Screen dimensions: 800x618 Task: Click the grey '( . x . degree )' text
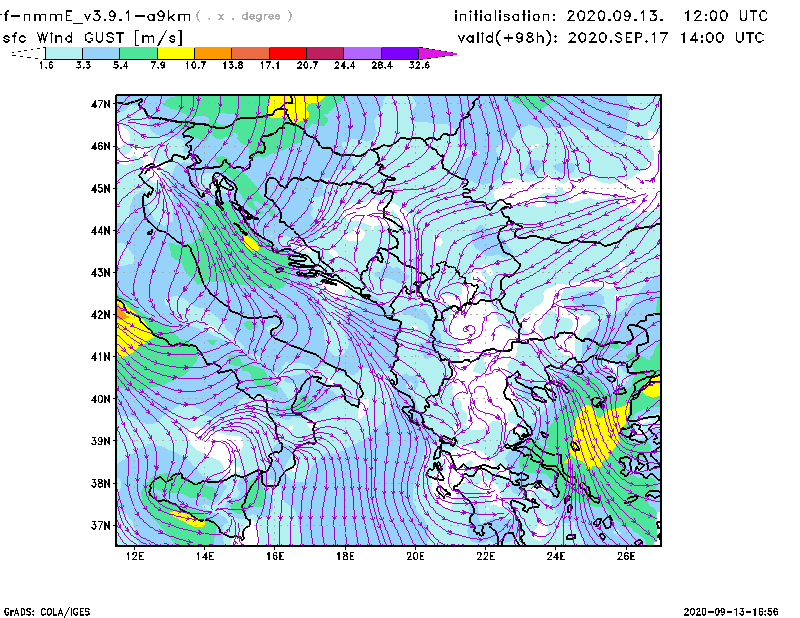coord(244,16)
